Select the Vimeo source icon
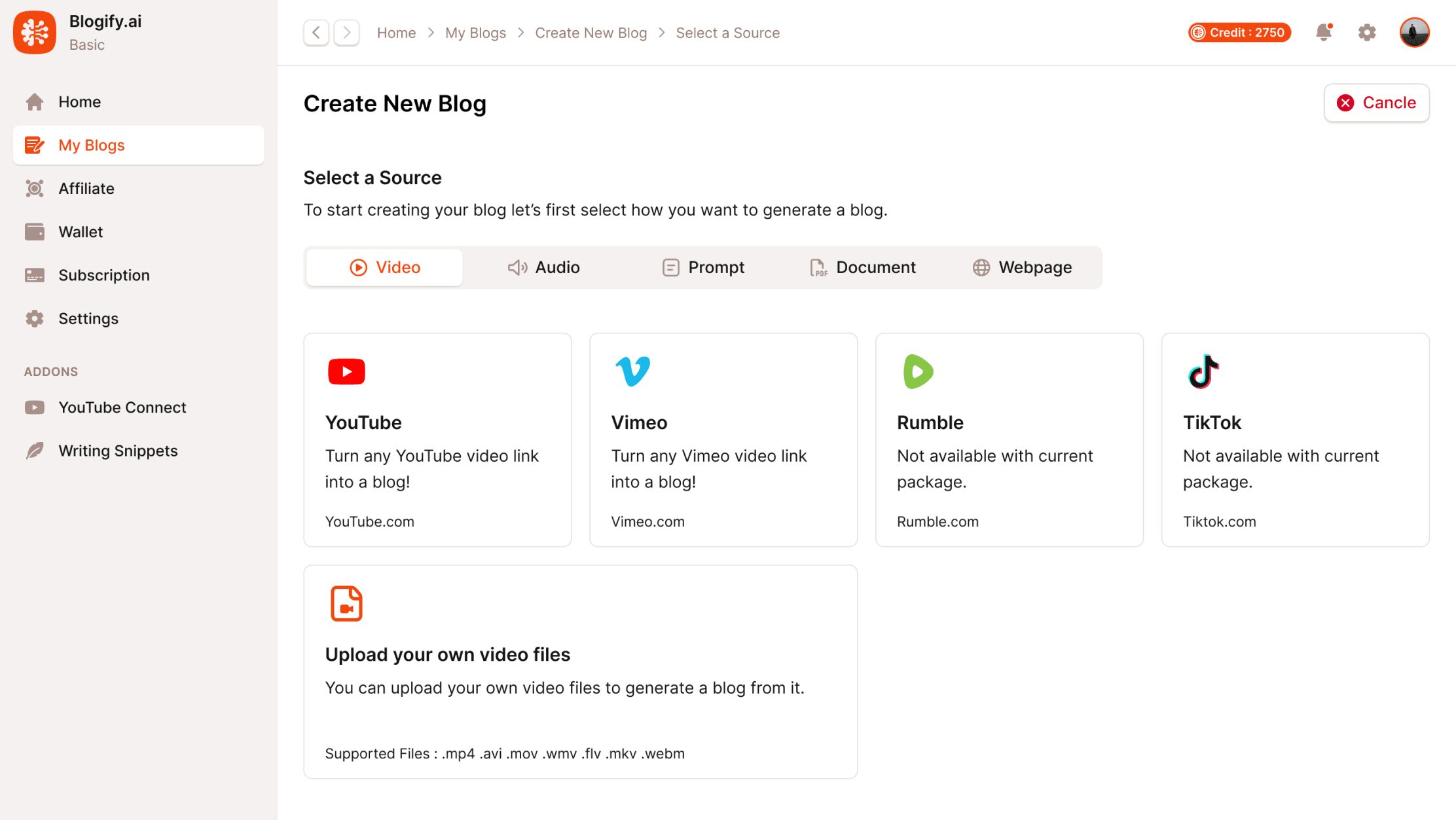The height and width of the screenshot is (820, 1456). tap(632, 371)
